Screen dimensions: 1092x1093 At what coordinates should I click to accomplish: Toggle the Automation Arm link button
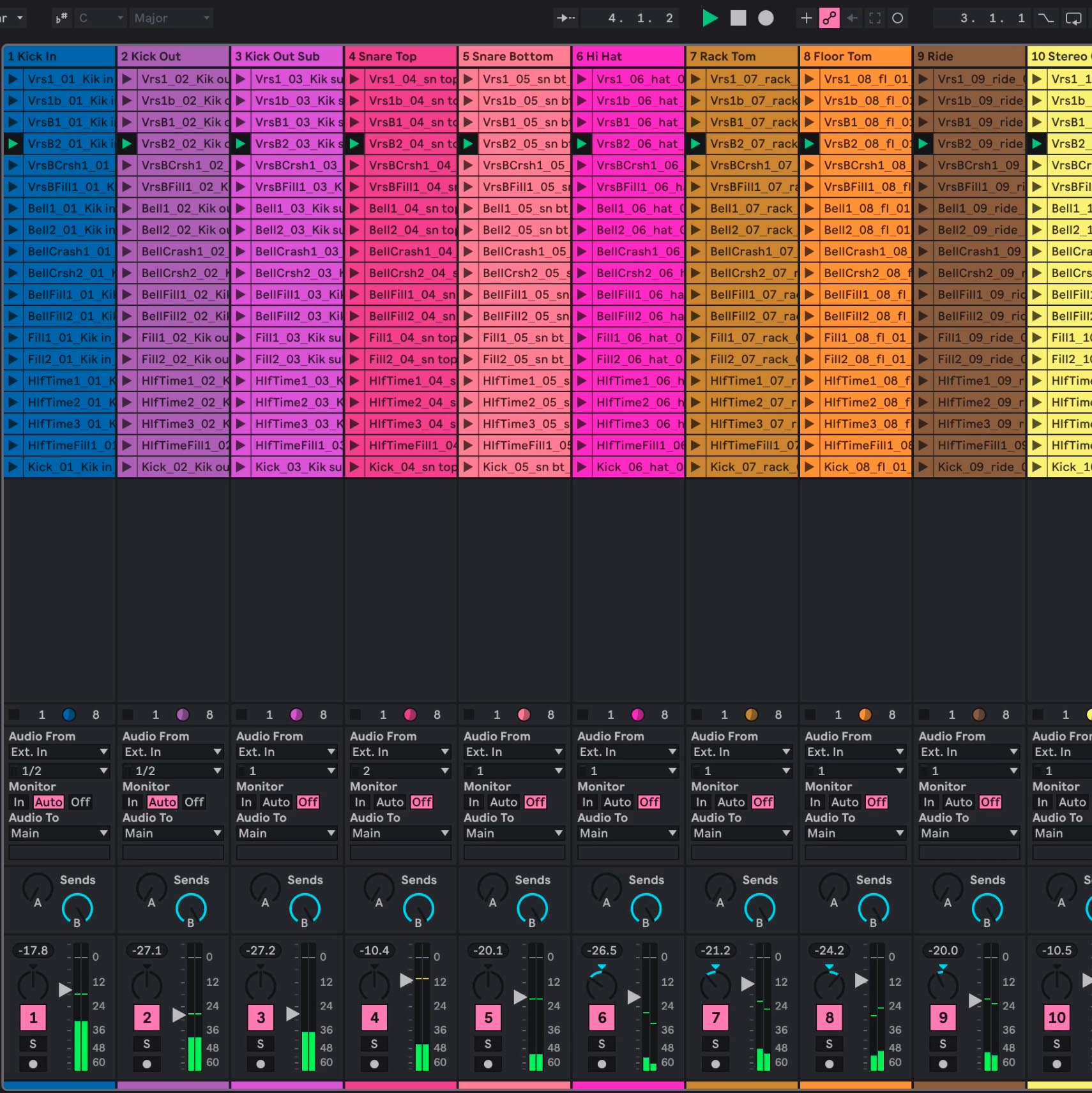(829, 18)
